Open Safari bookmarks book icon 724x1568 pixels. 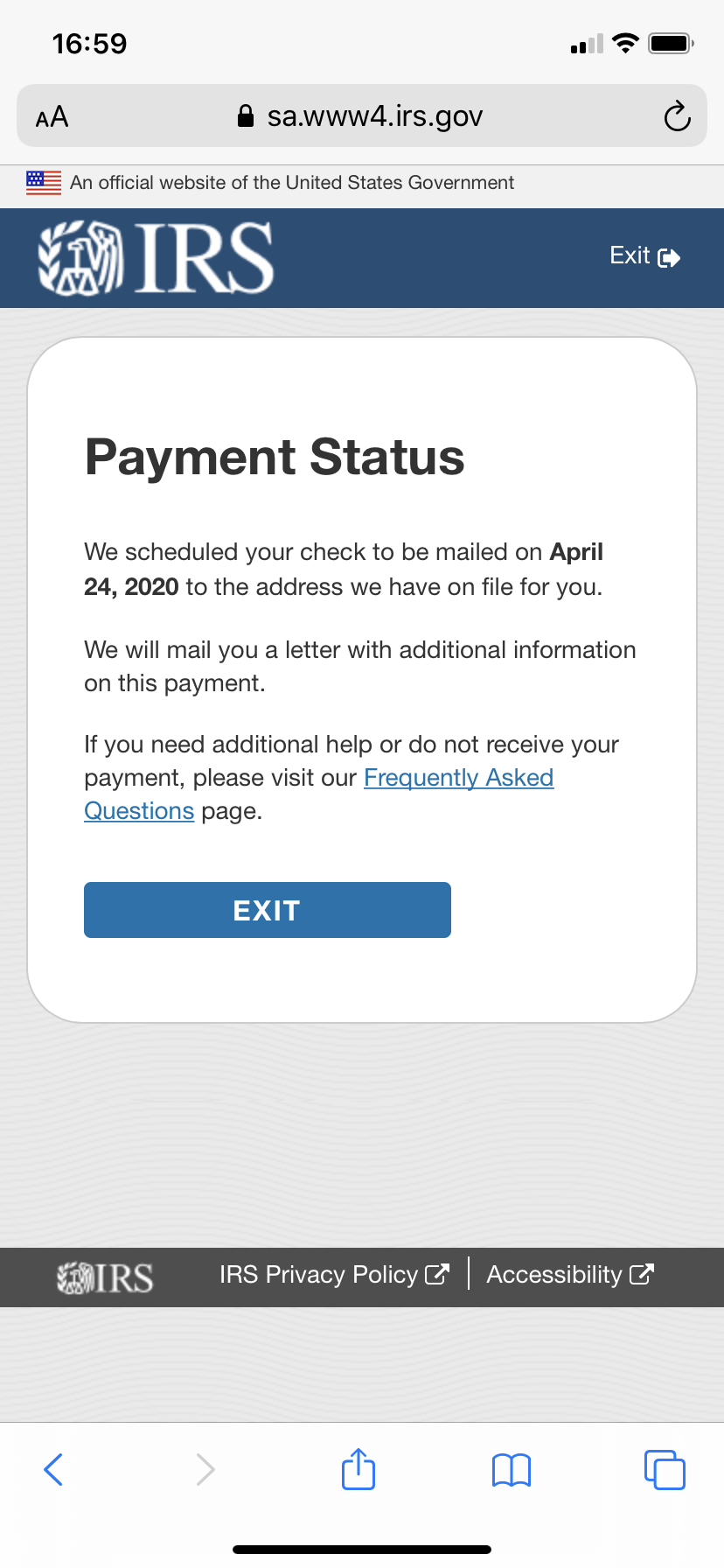512,1470
